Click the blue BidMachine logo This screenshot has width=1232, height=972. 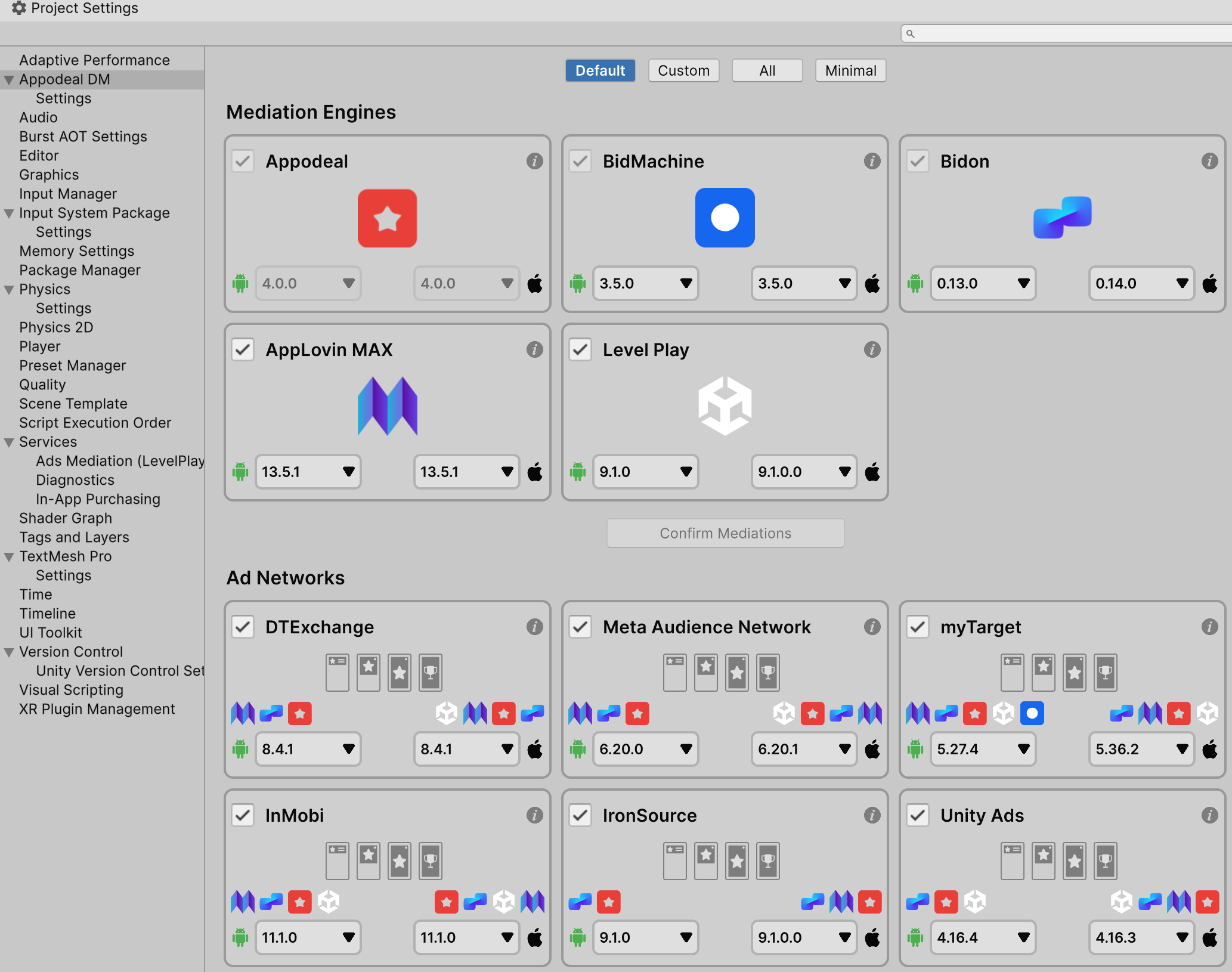point(725,218)
